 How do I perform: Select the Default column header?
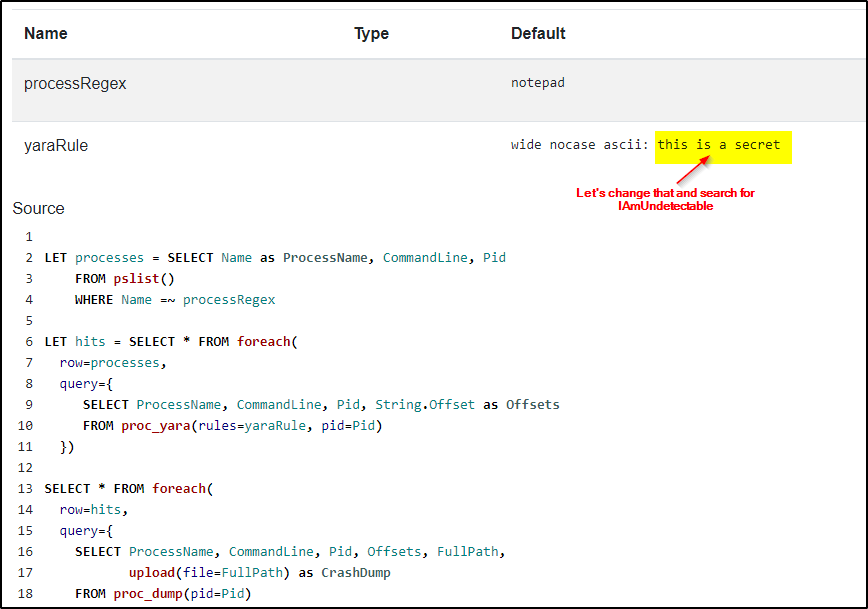click(x=538, y=33)
